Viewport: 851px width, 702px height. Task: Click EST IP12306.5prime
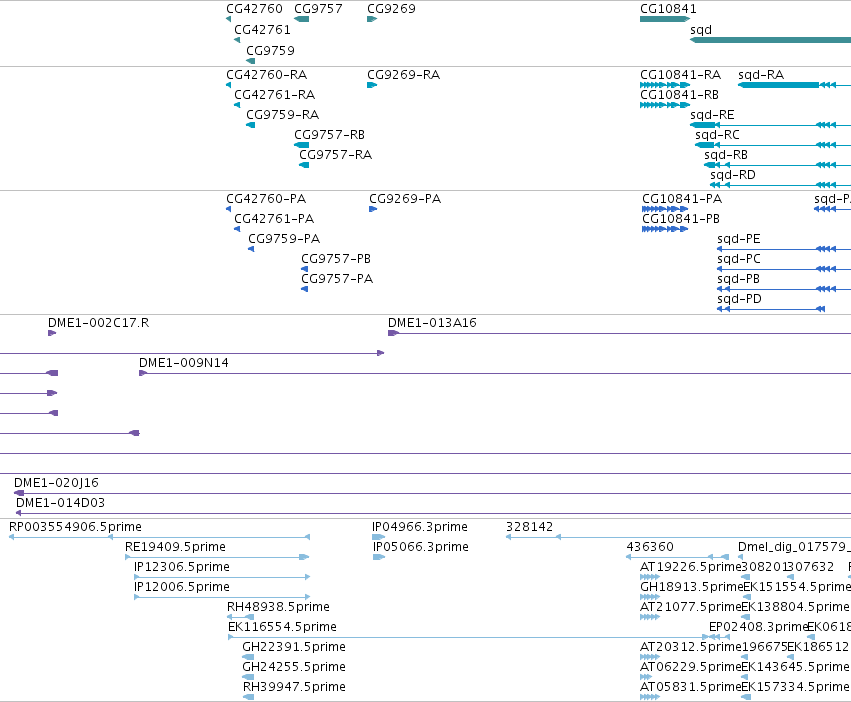point(181,567)
